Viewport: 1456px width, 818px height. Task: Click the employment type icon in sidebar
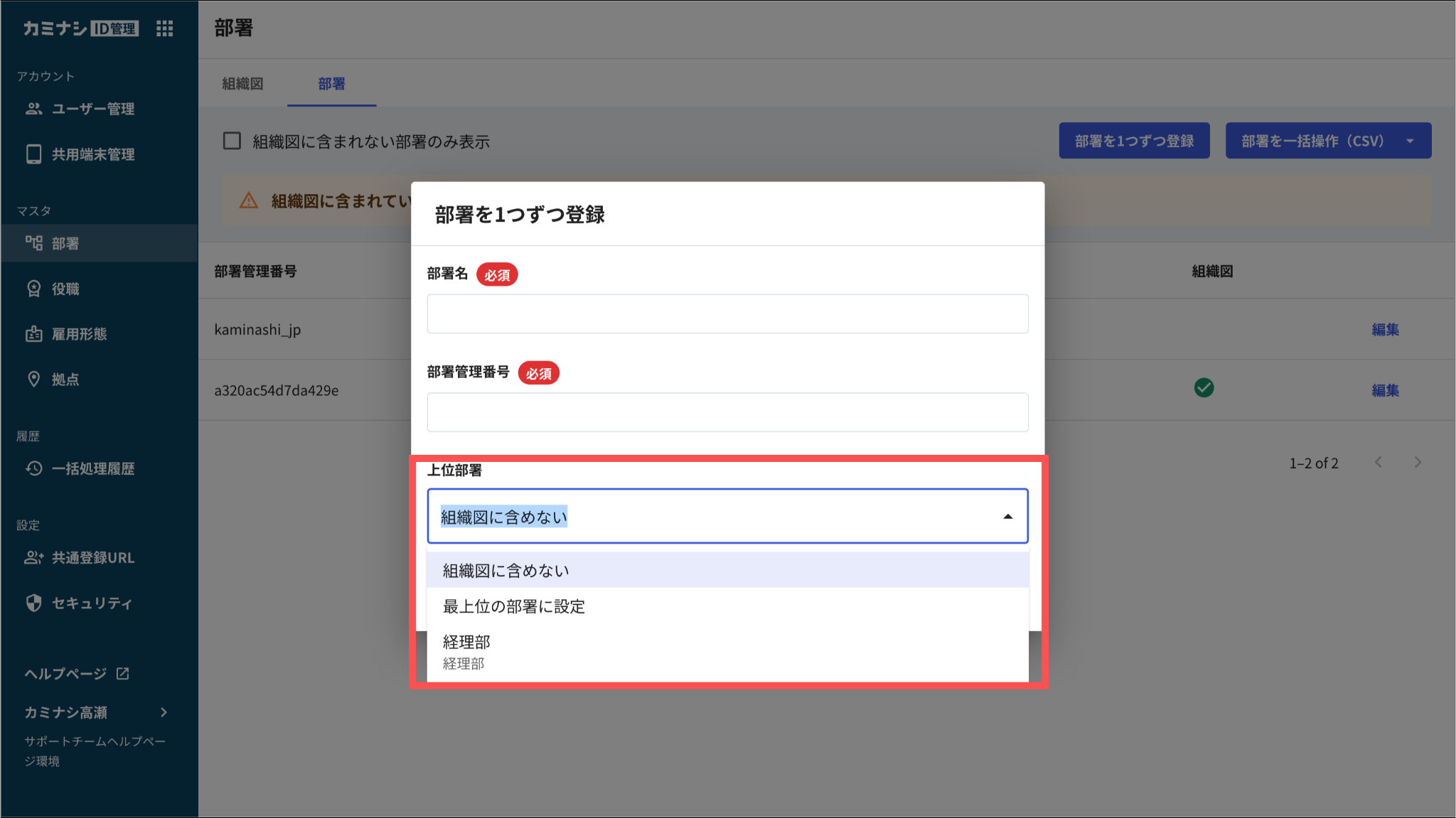click(33, 334)
